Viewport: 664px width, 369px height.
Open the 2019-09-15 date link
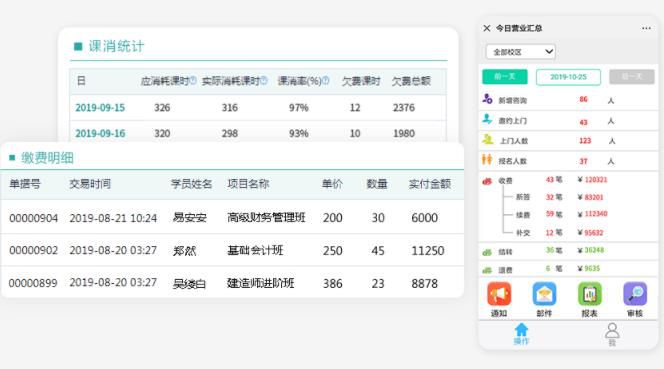click(x=100, y=108)
